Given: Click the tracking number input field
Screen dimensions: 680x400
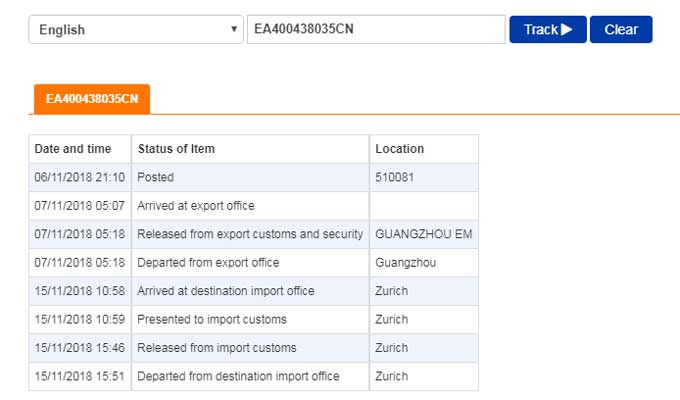Looking at the screenshot, I should pos(375,29).
